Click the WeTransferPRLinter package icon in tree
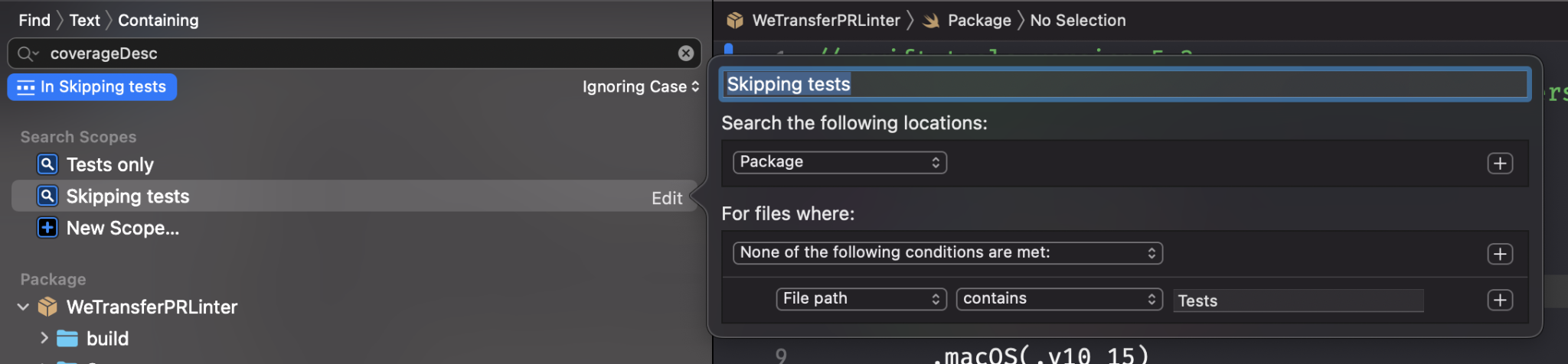 (47, 307)
